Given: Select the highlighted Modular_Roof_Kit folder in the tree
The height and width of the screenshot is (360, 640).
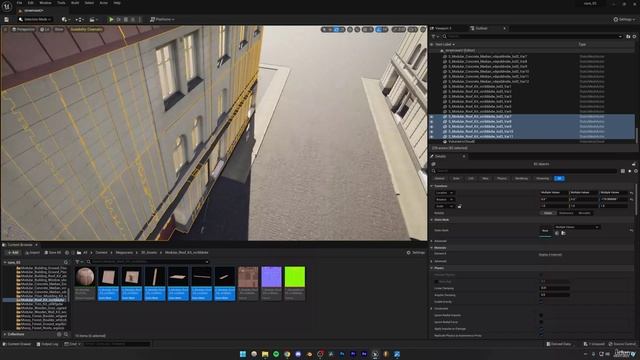Looking at the screenshot, I should point(41,300).
